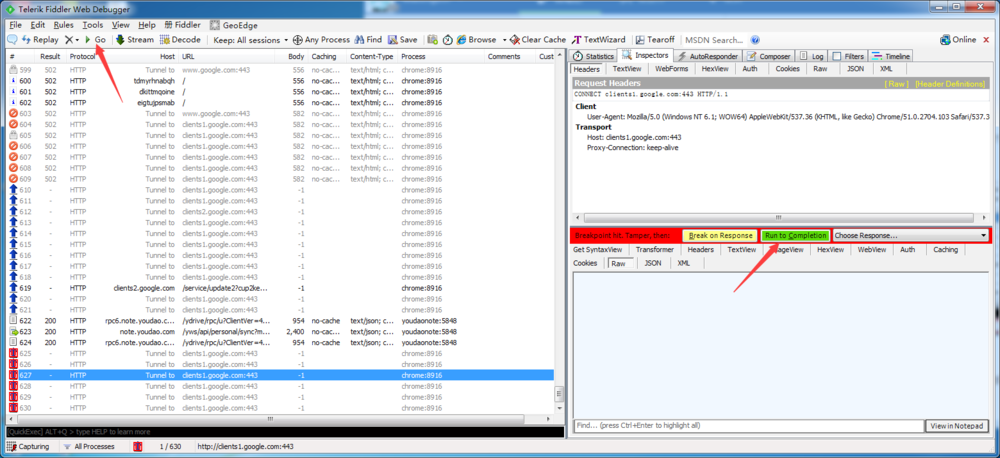Open the Rules menu

[64, 25]
